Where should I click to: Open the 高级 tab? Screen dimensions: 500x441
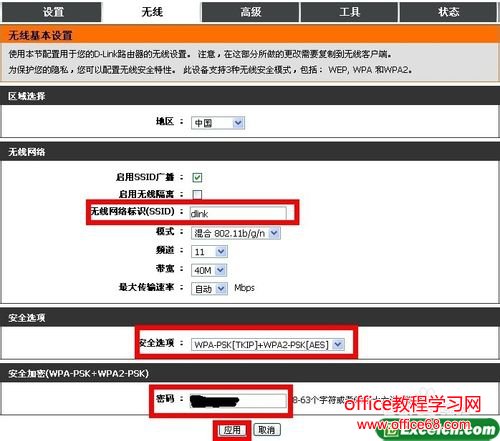pos(250,12)
